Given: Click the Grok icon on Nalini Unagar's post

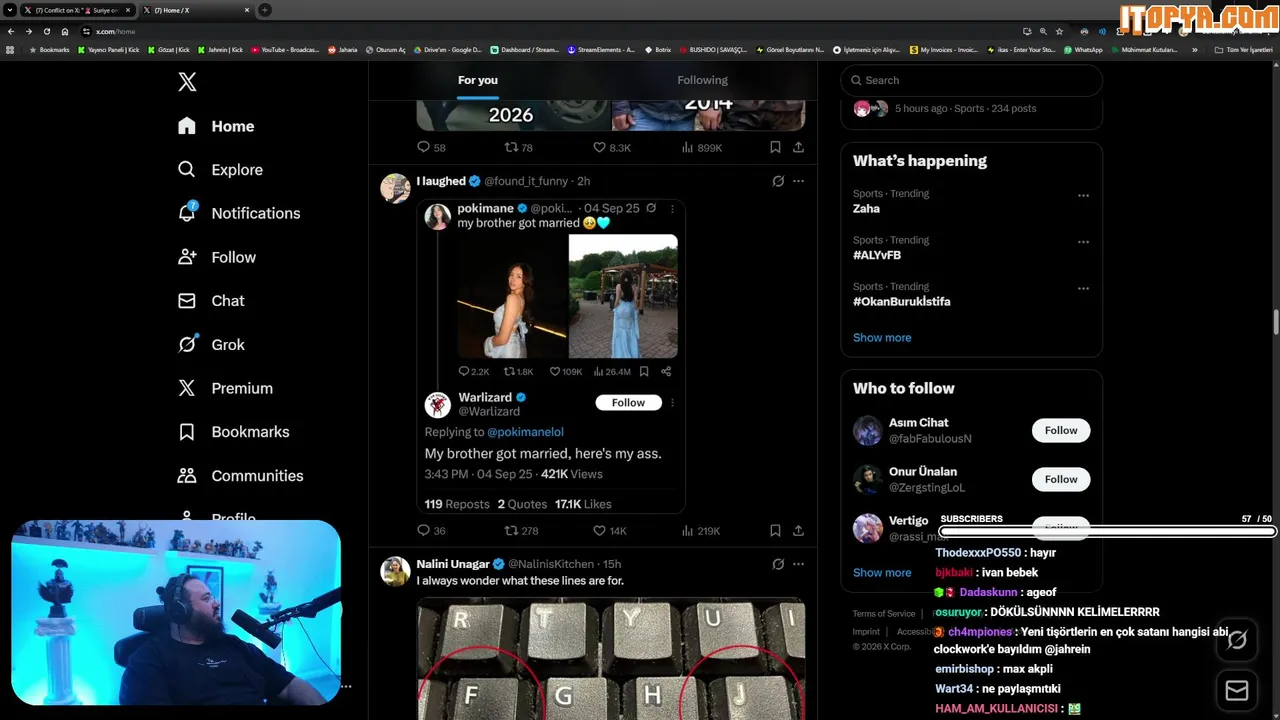Looking at the screenshot, I should (x=778, y=564).
